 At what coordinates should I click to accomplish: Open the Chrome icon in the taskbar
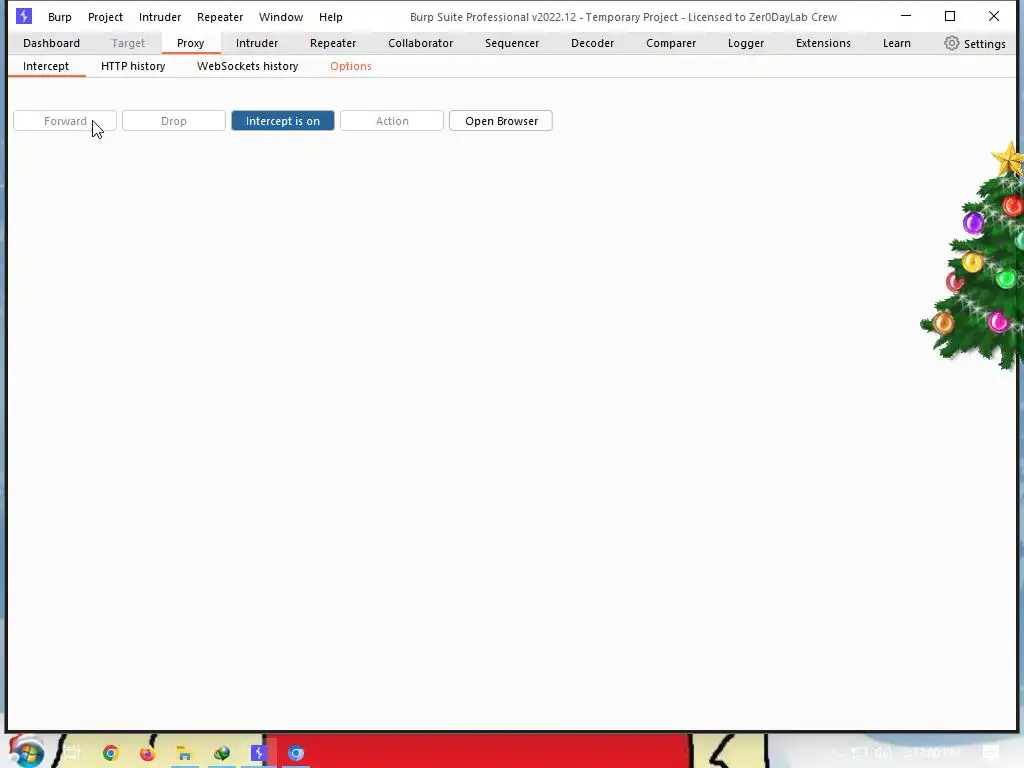pos(110,753)
